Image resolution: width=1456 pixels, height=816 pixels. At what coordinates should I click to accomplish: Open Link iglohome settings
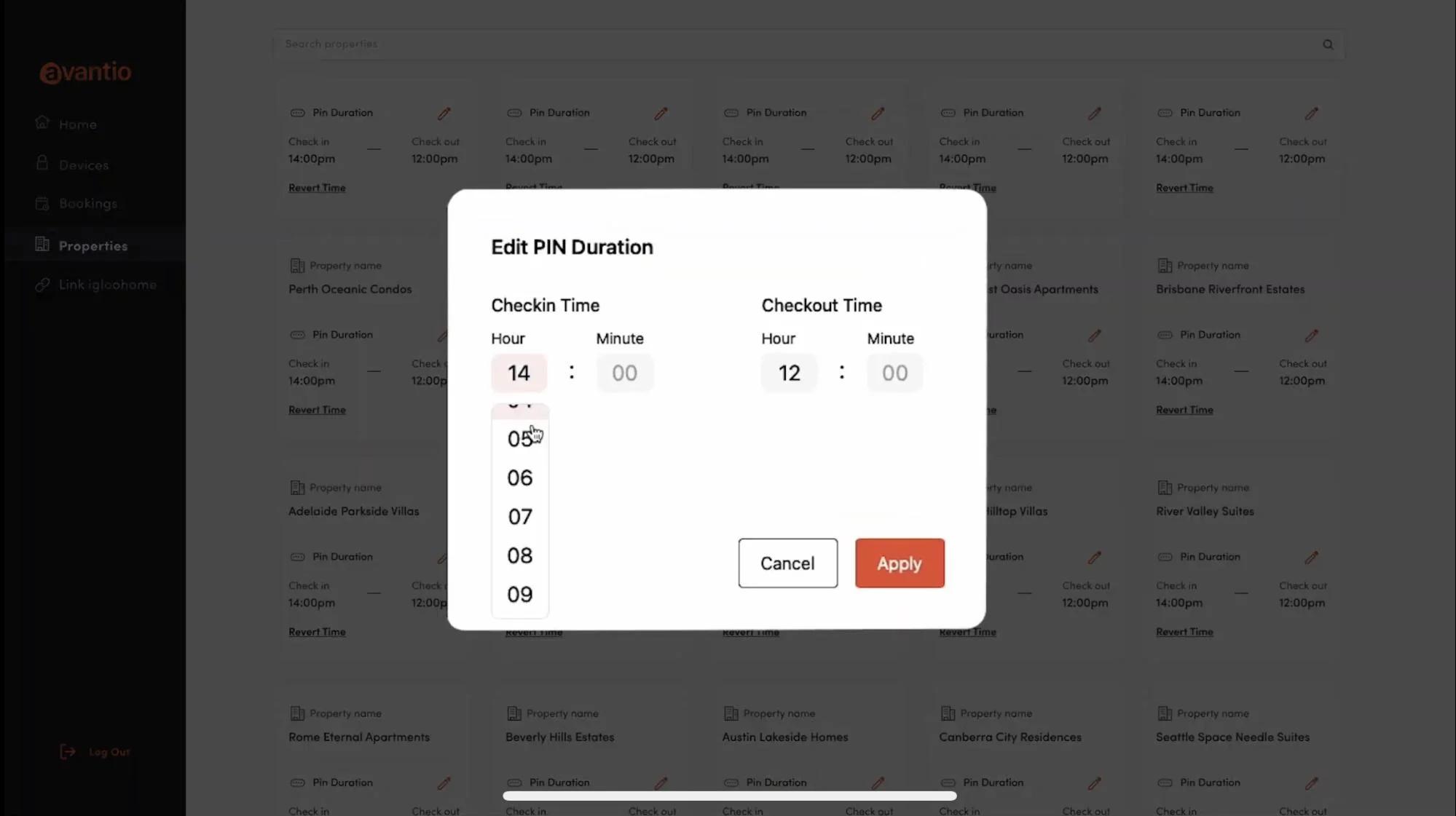tap(108, 284)
